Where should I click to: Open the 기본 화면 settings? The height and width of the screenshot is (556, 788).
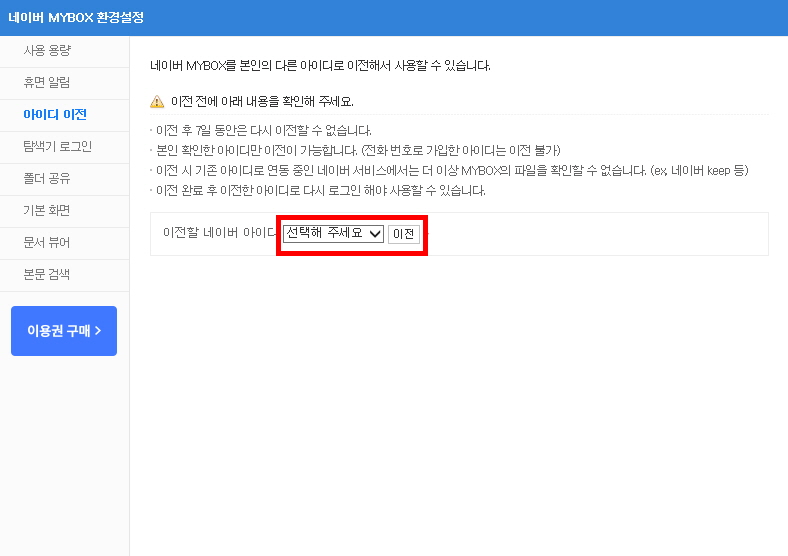point(64,211)
